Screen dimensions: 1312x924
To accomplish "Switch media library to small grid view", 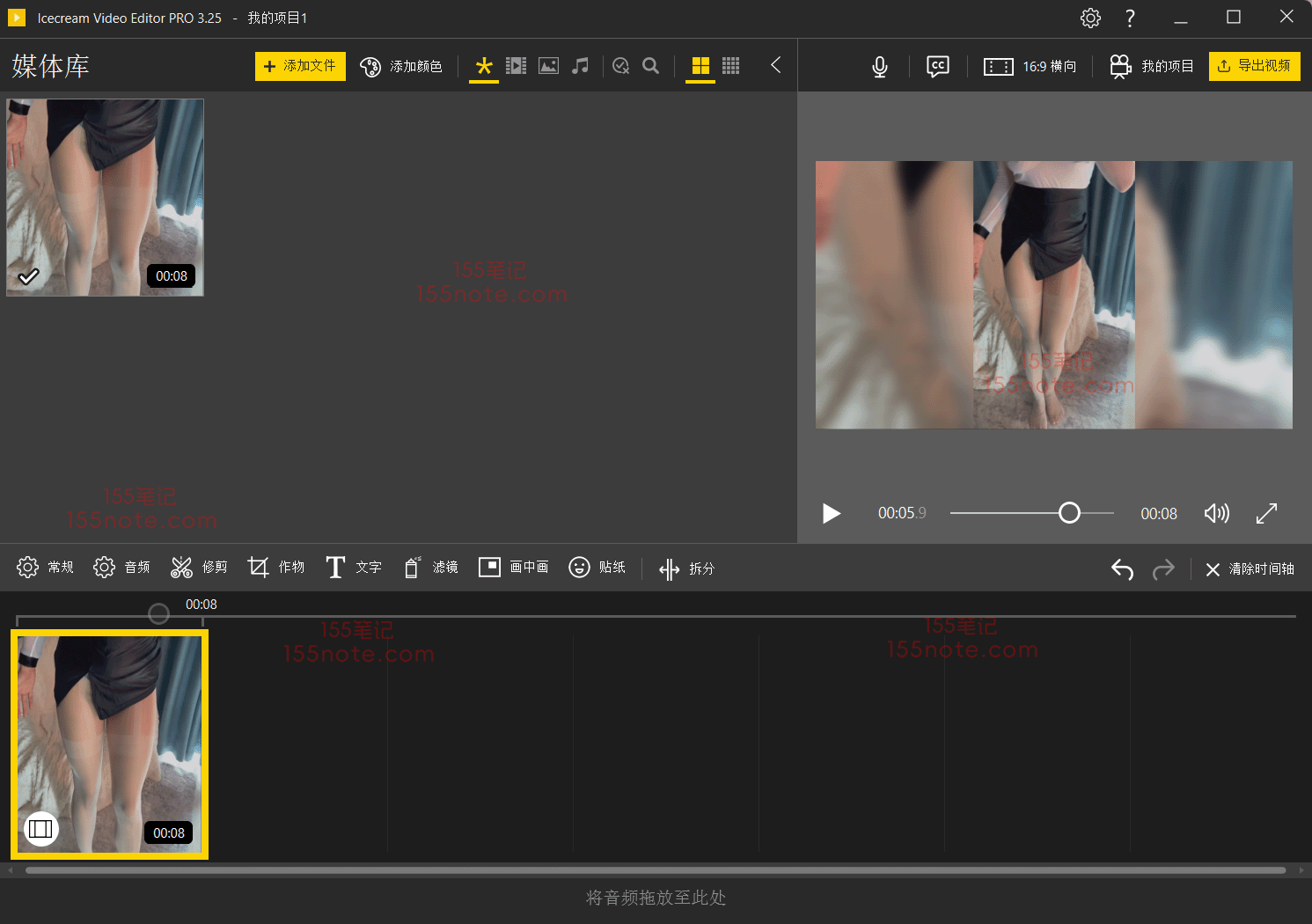I will (730, 66).
